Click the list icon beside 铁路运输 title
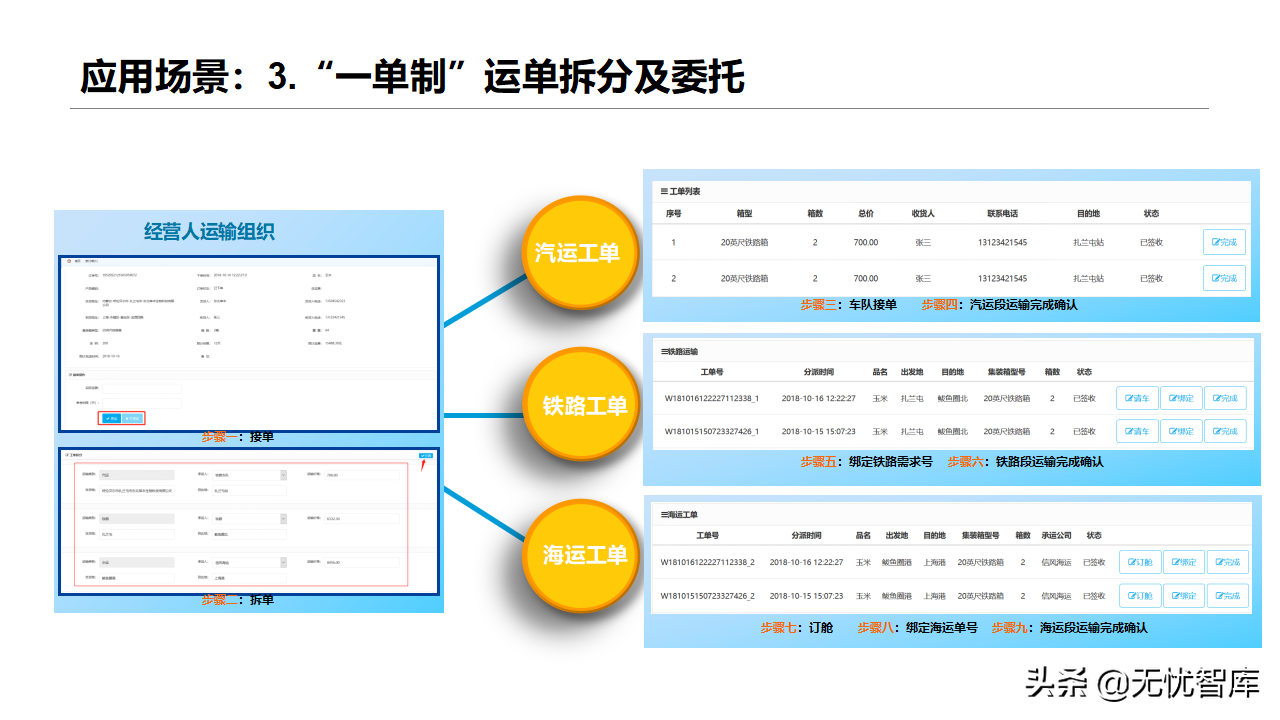This screenshot has height=720, width=1280. (x=664, y=352)
